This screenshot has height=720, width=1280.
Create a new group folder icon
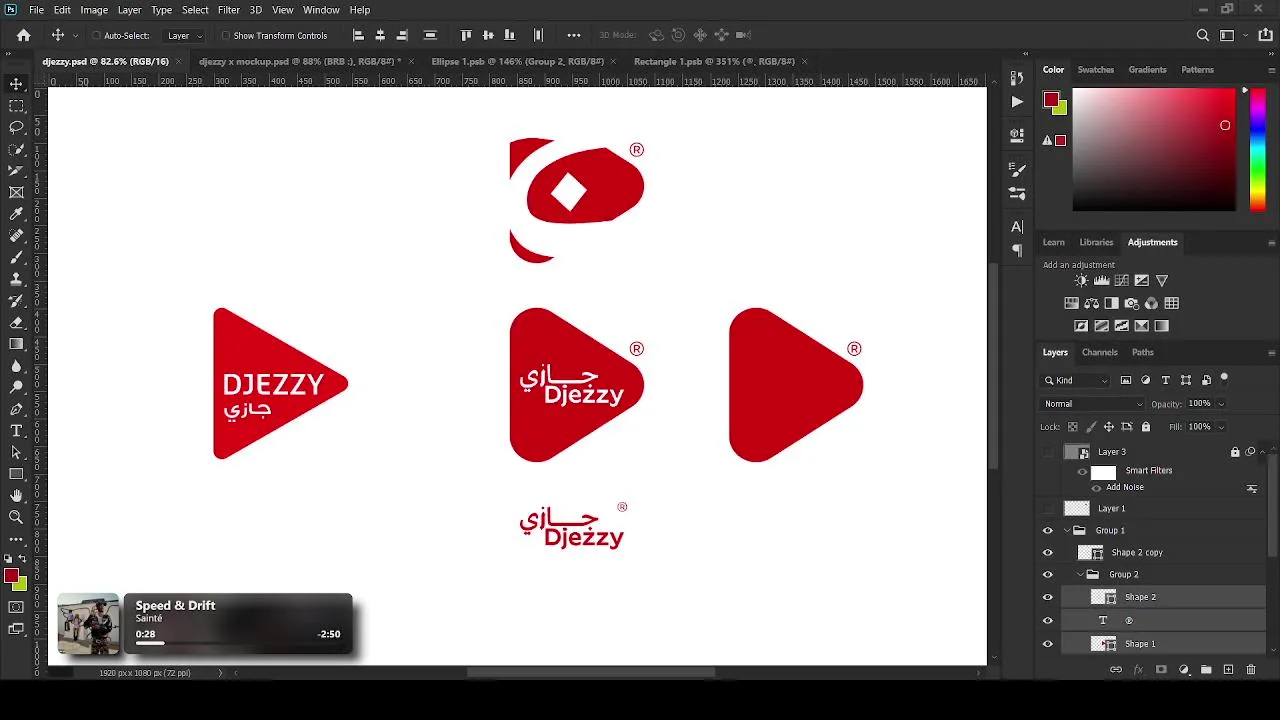click(x=1206, y=670)
